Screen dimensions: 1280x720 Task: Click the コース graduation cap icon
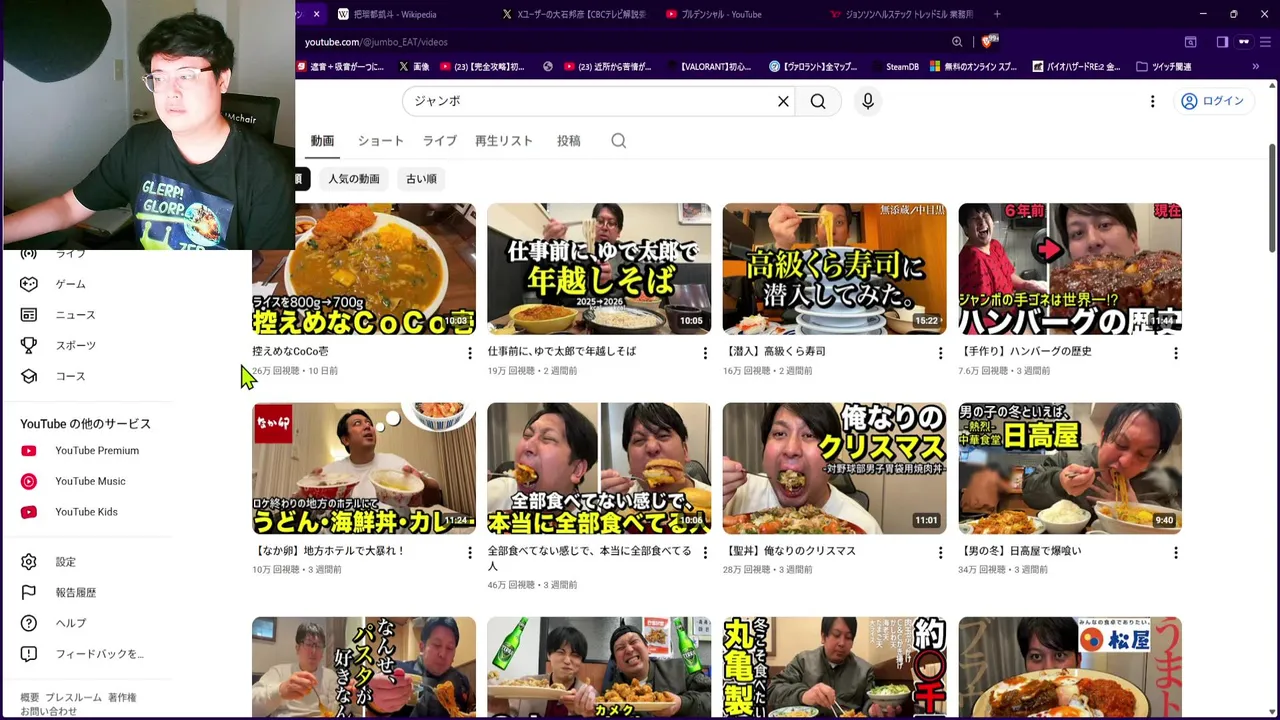pos(29,376)
